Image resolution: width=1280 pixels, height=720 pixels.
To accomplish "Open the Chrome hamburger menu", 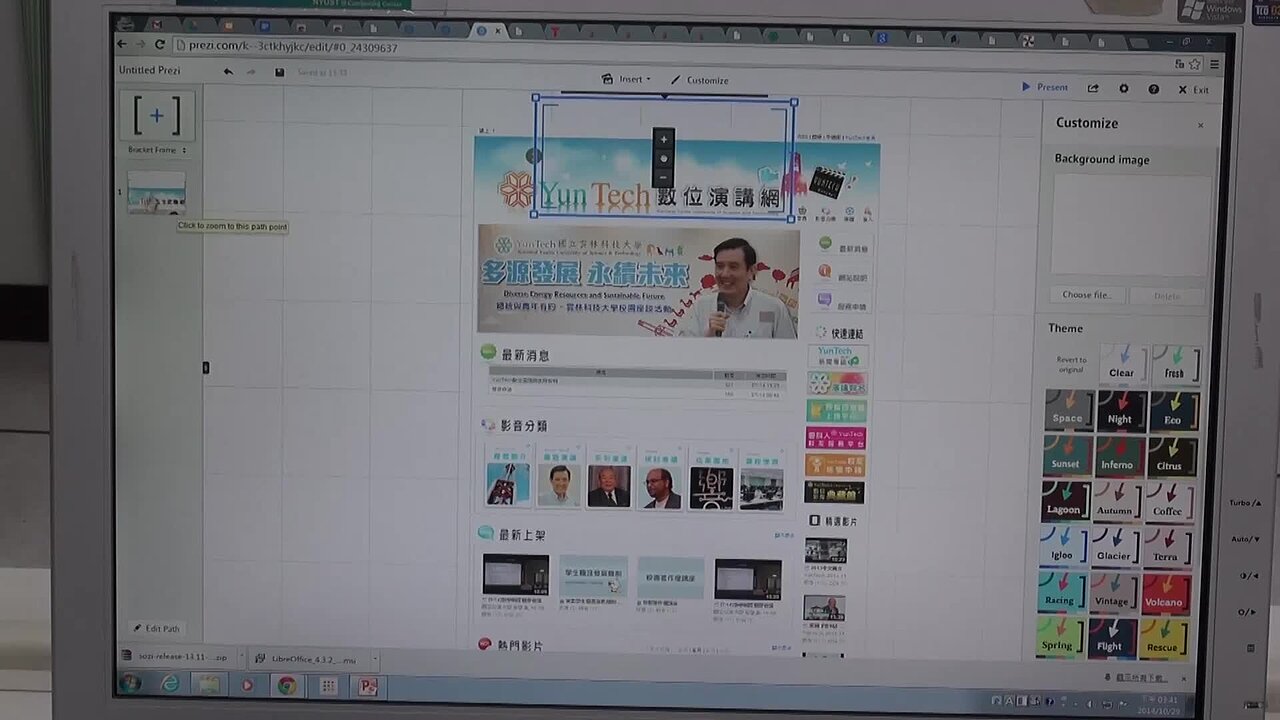I will 1214,64.
